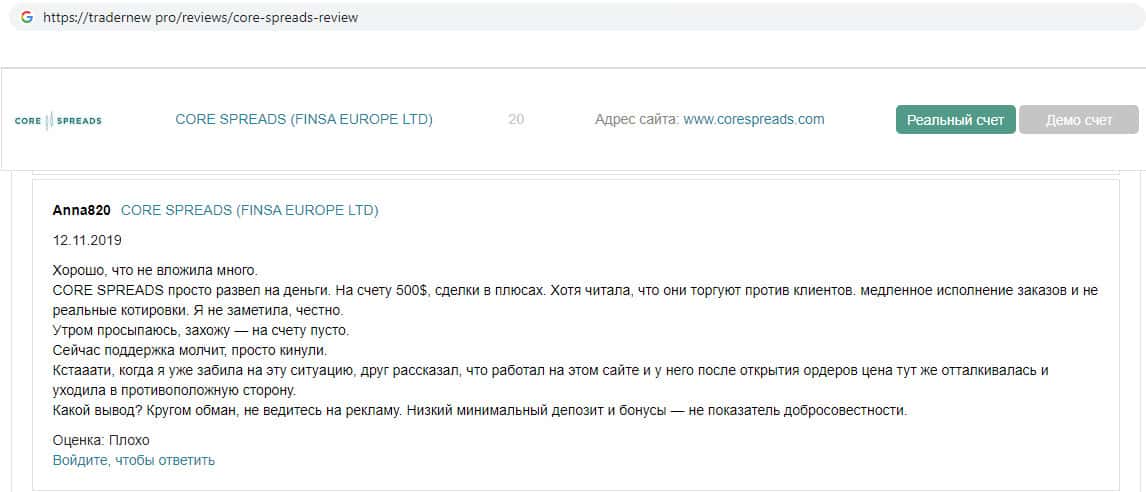This screenshot has width=1146, height=492.
Task: Click the Оценка: Плохо rating text
Action: pos(100,440)
